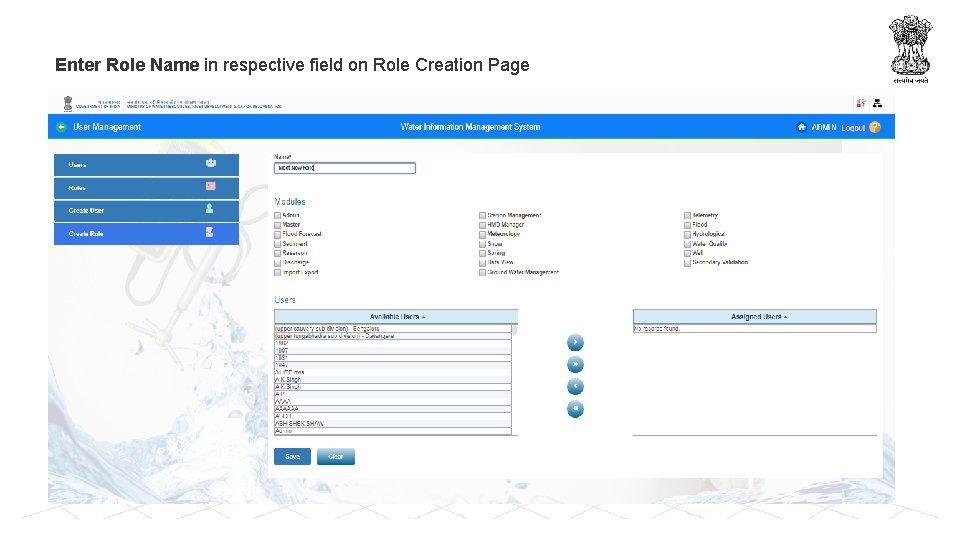Enable the Hydrological module checkbox
The image size is (960, 540).
coord(688,234)
